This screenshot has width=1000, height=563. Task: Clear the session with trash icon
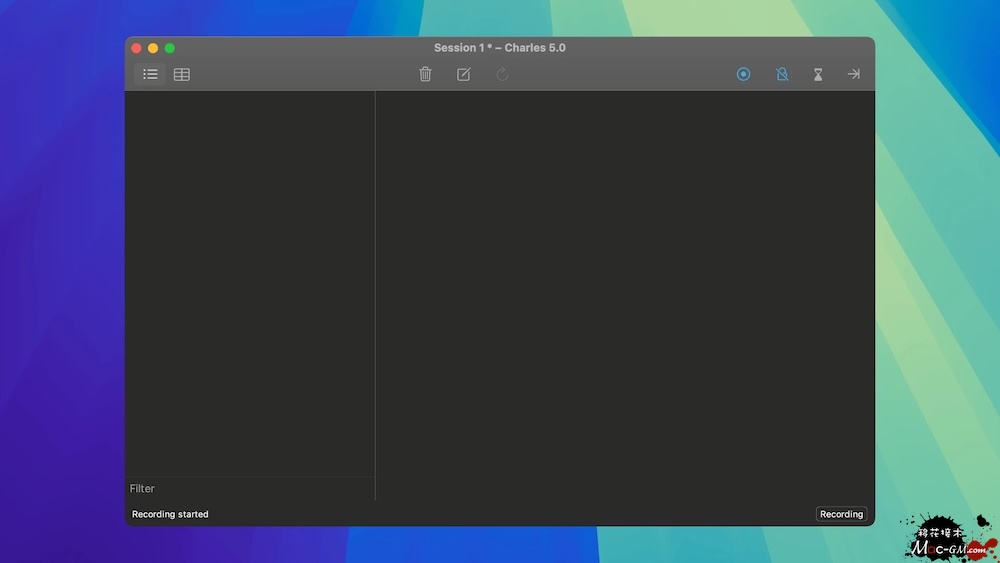tap(425, 74)
